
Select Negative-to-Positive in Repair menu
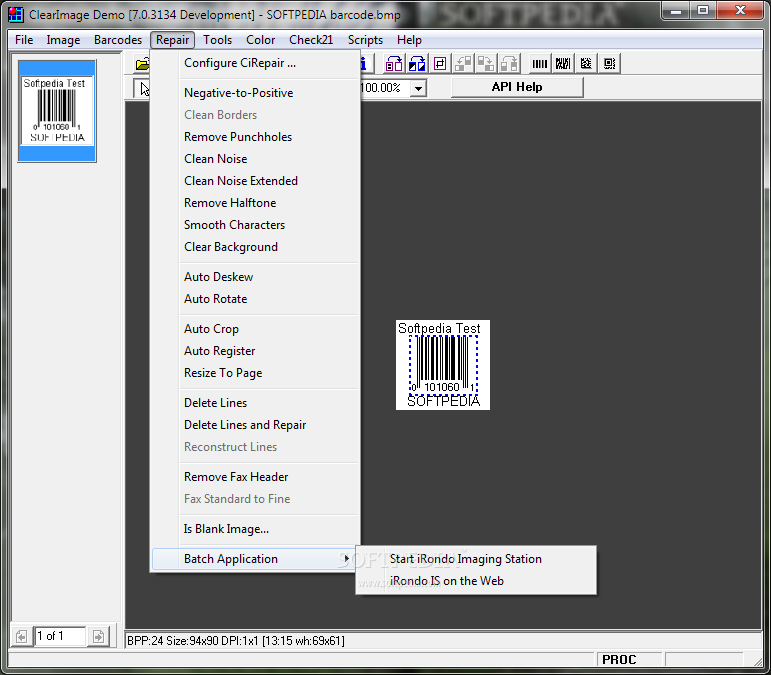click(254, 93)
